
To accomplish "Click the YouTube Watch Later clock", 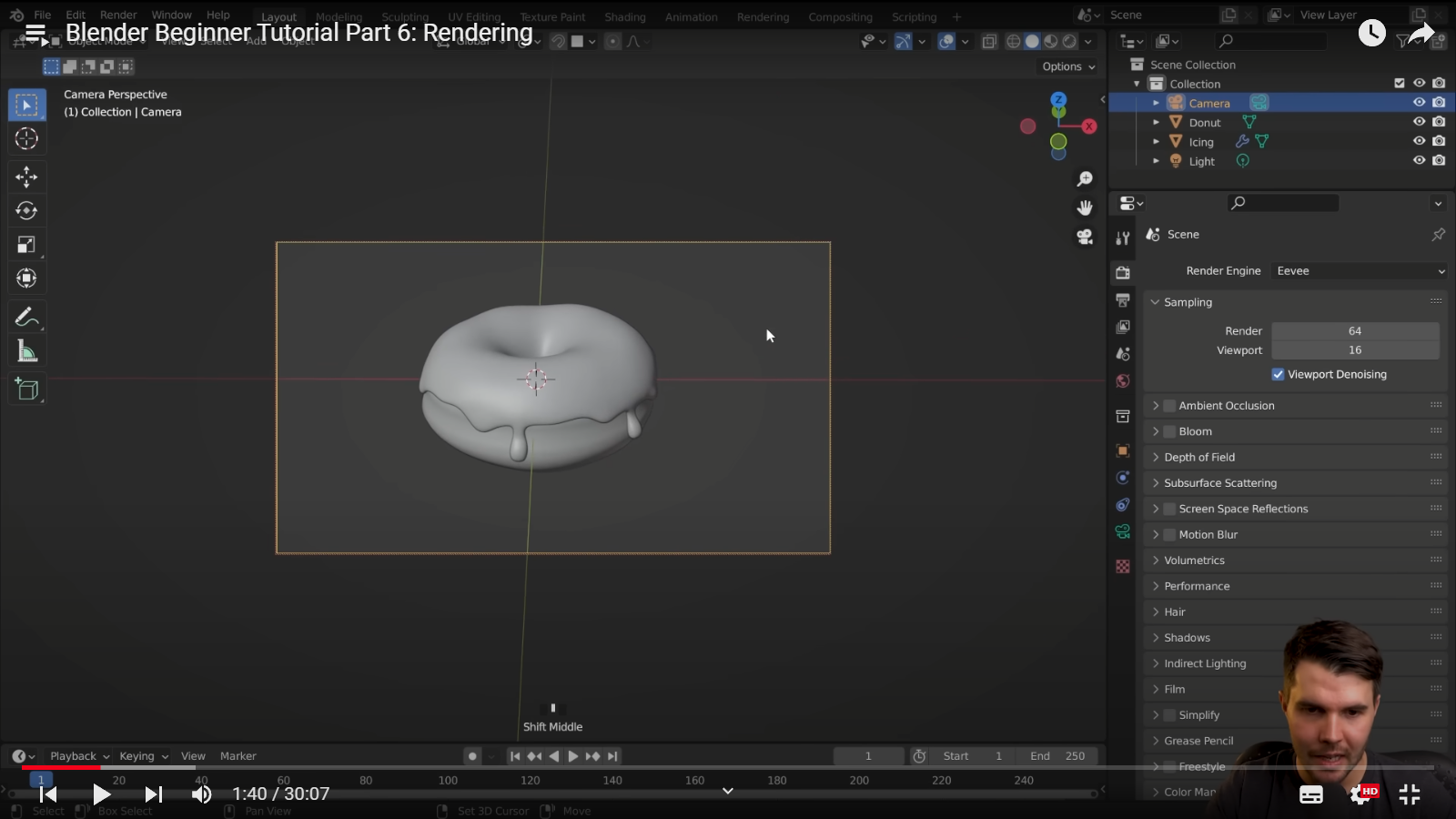I will (x=1371, y=33).
